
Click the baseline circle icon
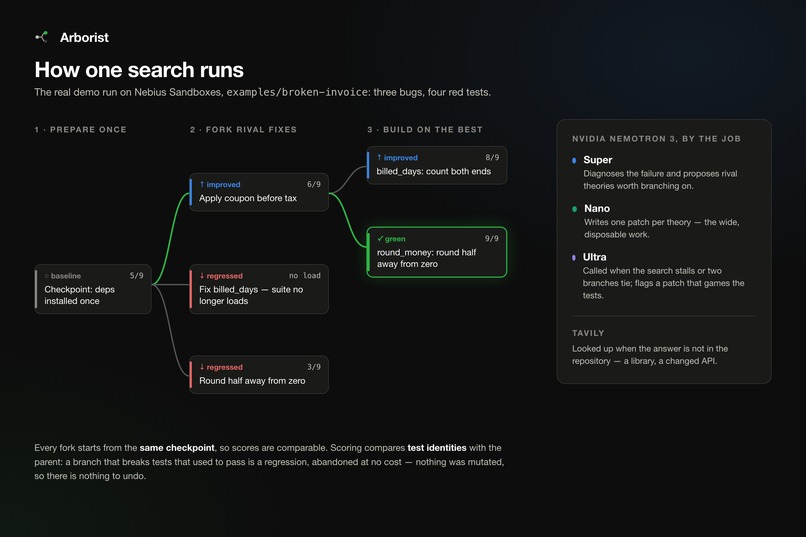pyautogui.click(x=47, y=276)
